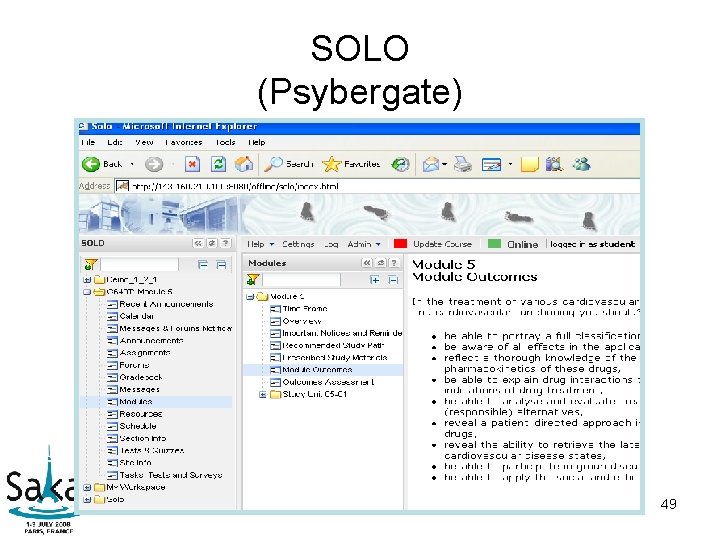Viewport: 720px width, 540px height.
Task: Expand the Study Unit C5-C1 folder
Action: [263, 394]
